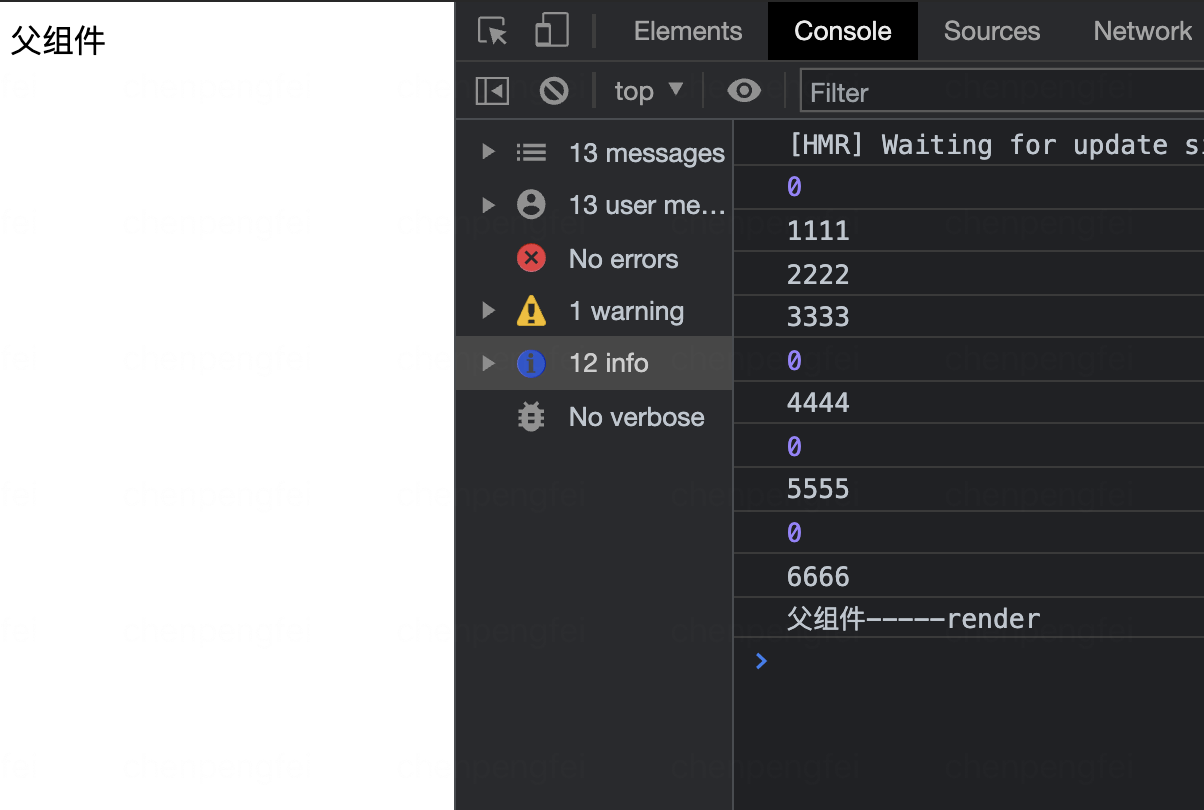Viewport: 1204px width, 810px height.
Task: Switch to the Elements tab
Action: [x=688, y=30]
